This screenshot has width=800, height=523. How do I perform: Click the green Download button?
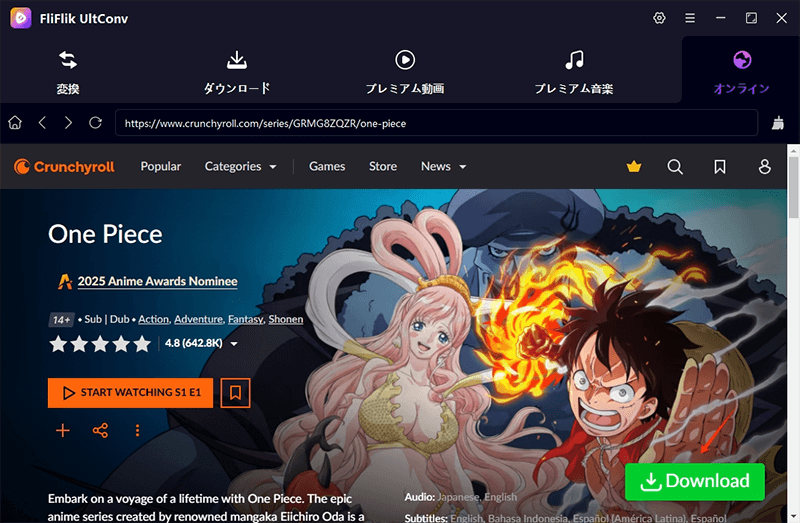click(695, 481)
